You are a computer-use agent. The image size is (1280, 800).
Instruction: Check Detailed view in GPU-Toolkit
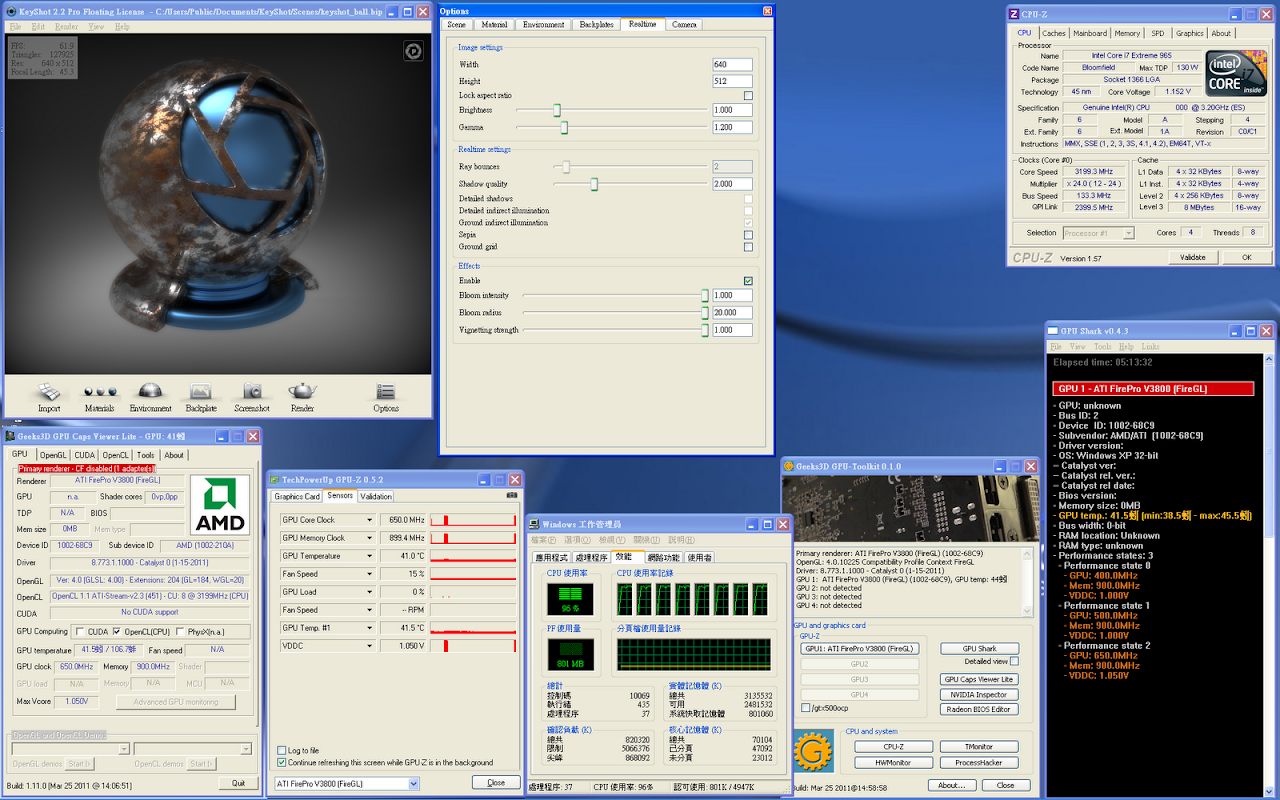coord(1014,661)
